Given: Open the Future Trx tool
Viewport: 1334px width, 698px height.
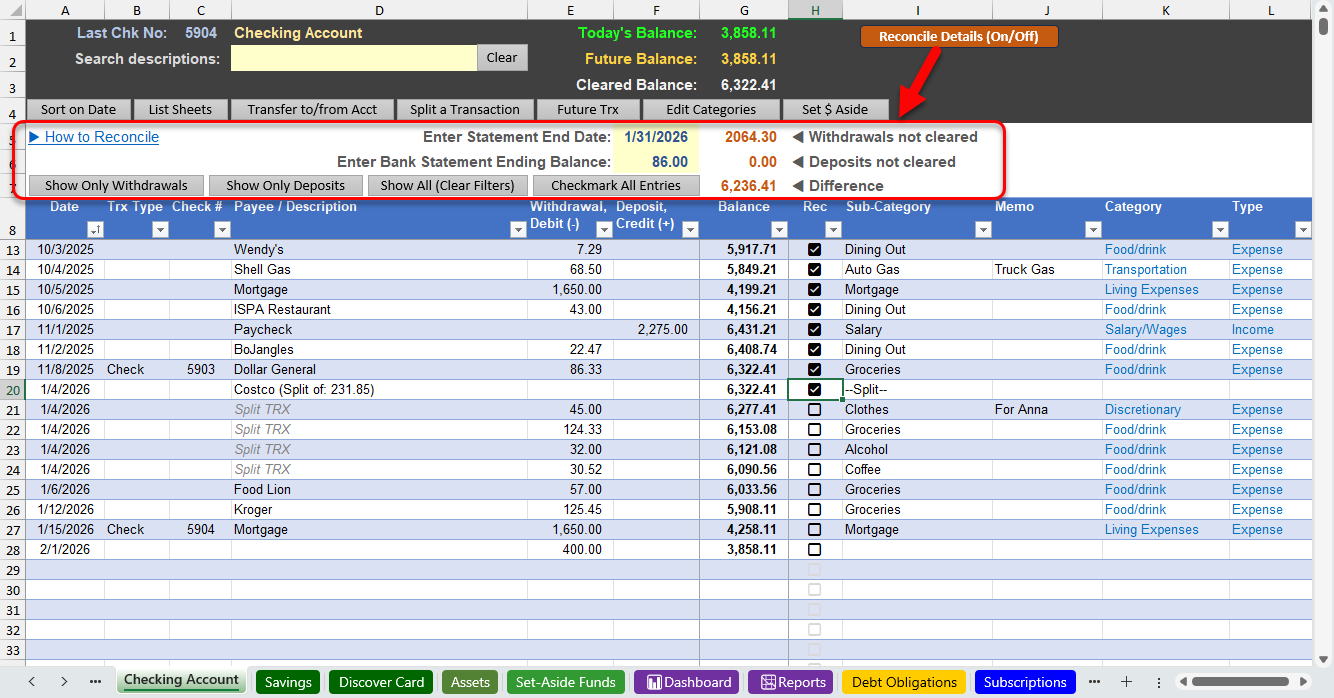Looking at the screenshot, I should tap(588, 109).
